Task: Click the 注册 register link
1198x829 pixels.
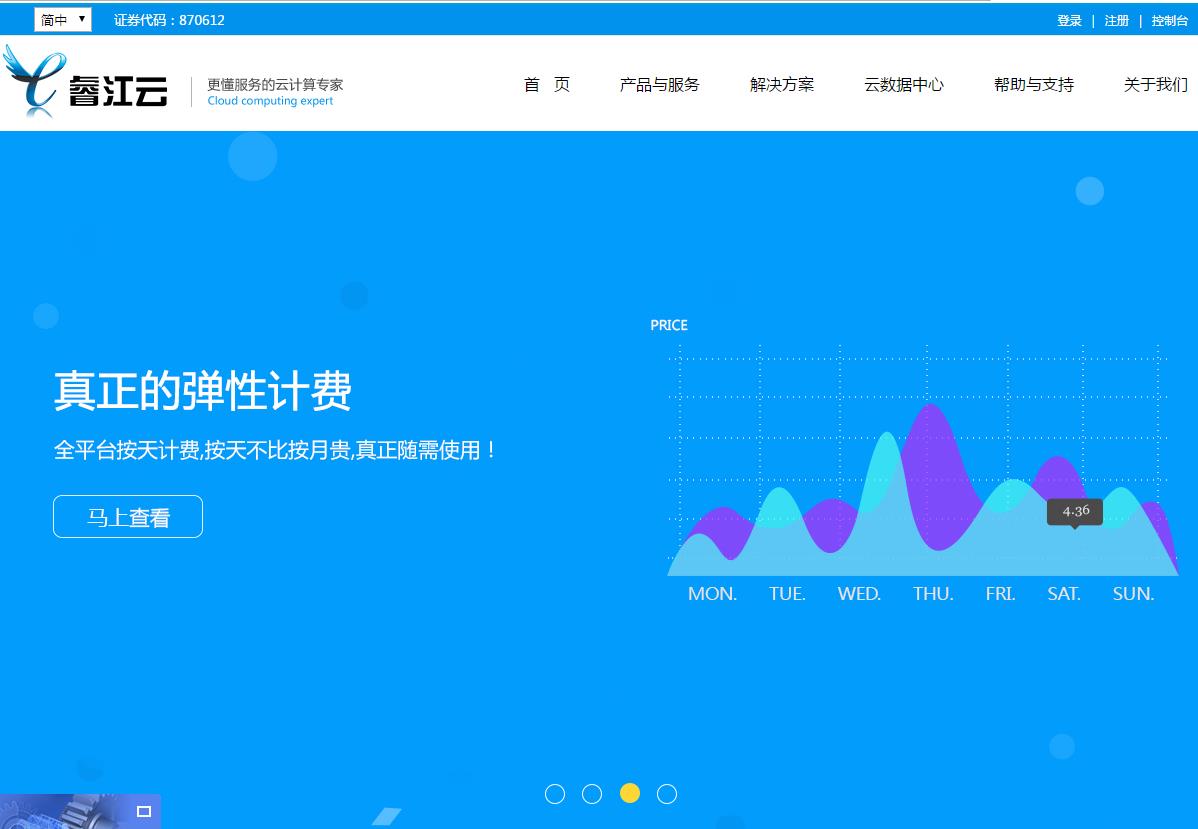Action: 1116,21
